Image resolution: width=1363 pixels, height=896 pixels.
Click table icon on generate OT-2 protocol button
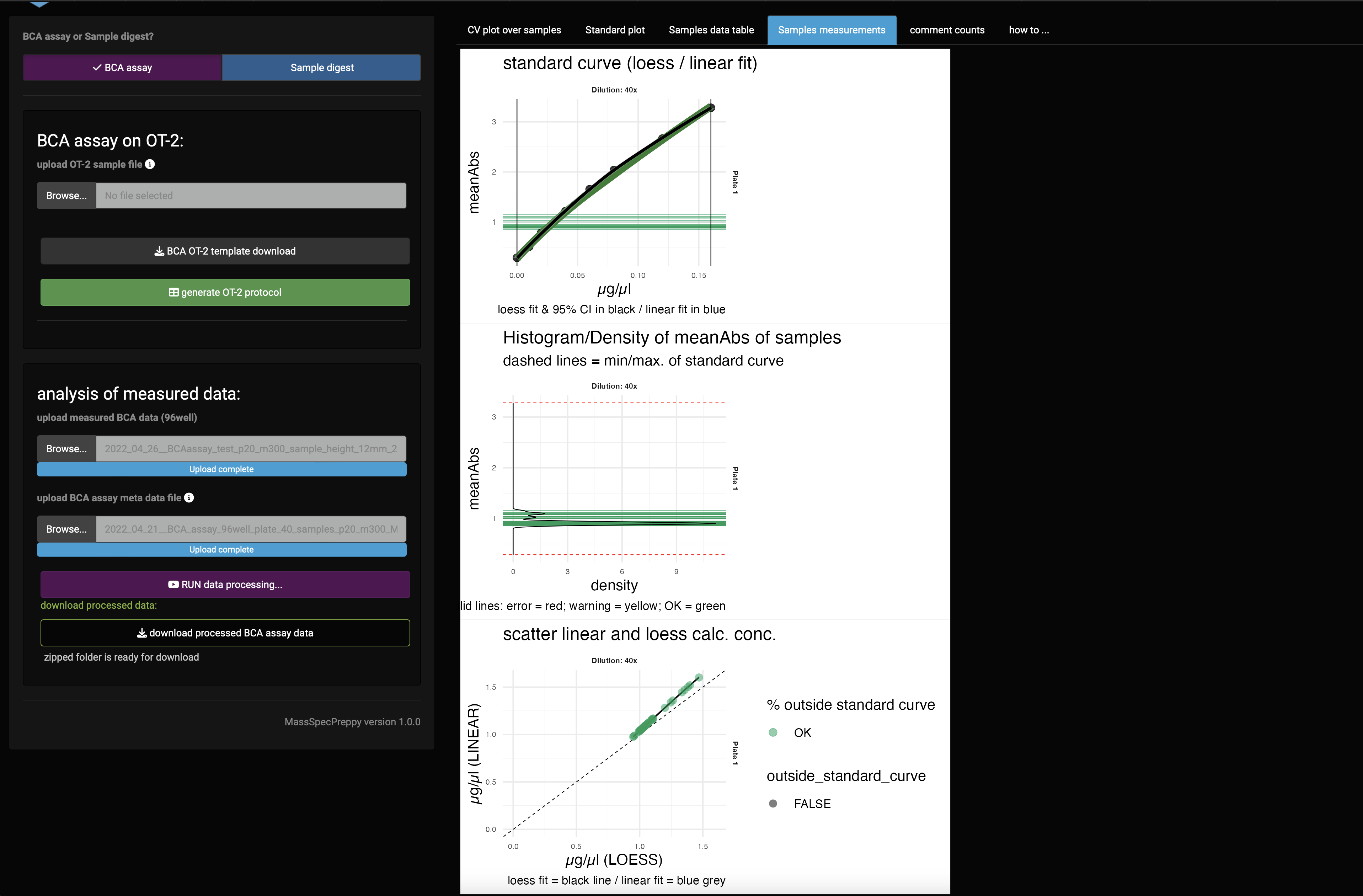(x=173, y=292)
